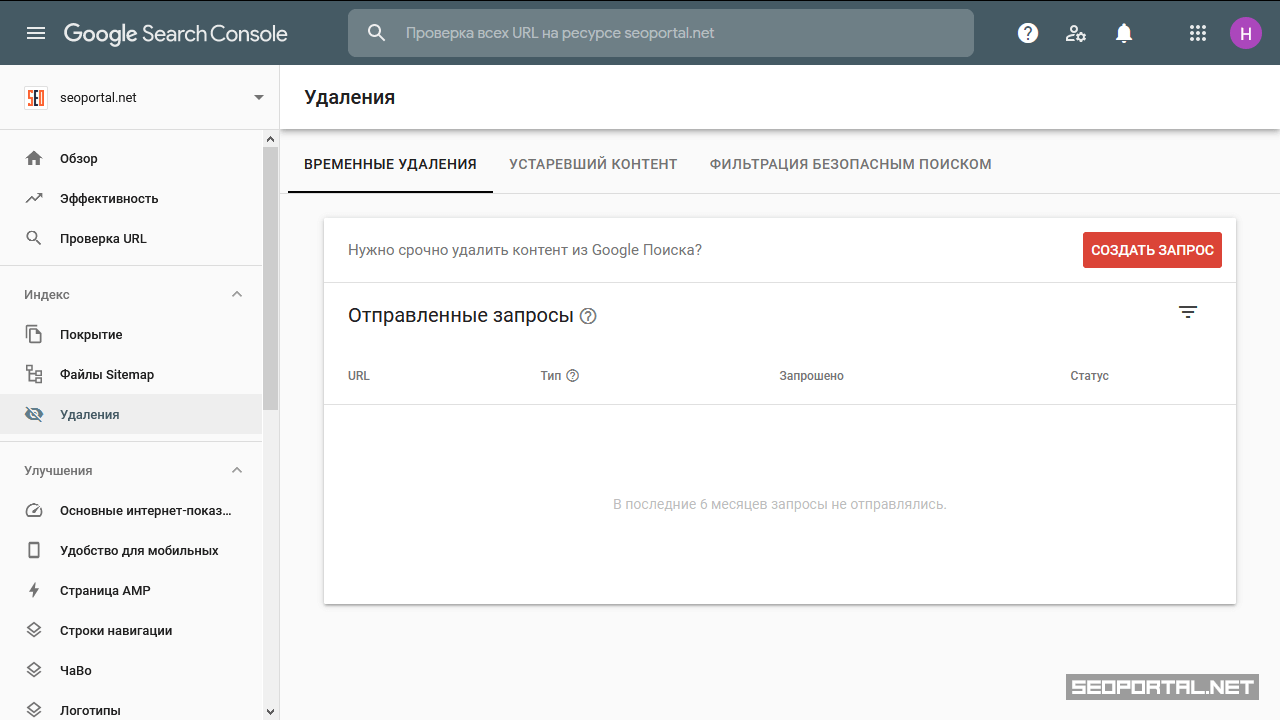
Task: Open the Эффективность report
Action: (109, 199)
